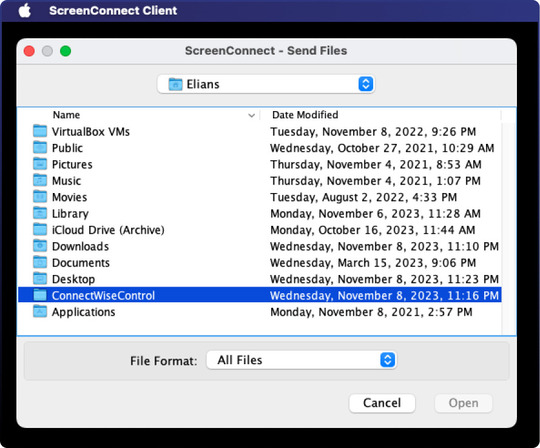
Task: Click the Elians home folder icon in dropdown
Action: [x=175, y=84]
